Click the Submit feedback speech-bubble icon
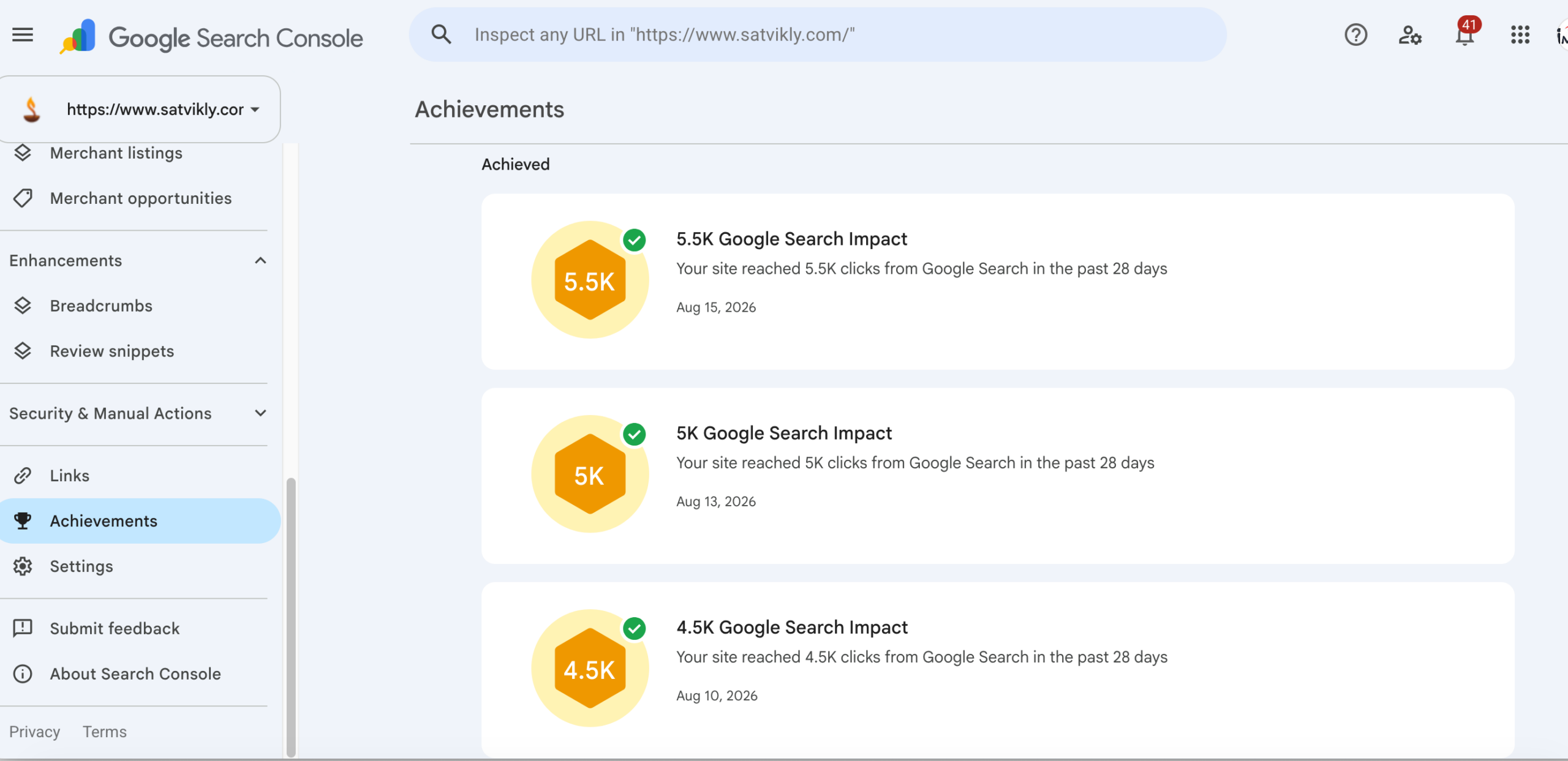This screenshot has width=1568, height=761. coord(23,629)
